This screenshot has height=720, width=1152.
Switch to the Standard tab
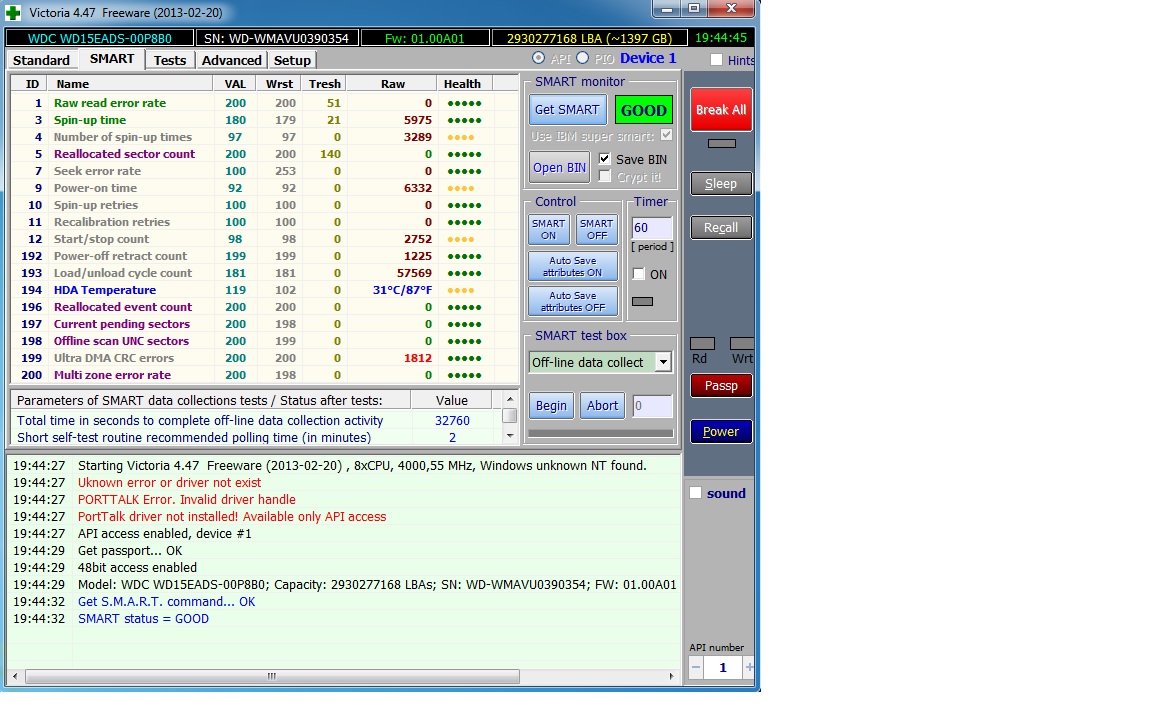pyautogui.click(x=41, y=60)
